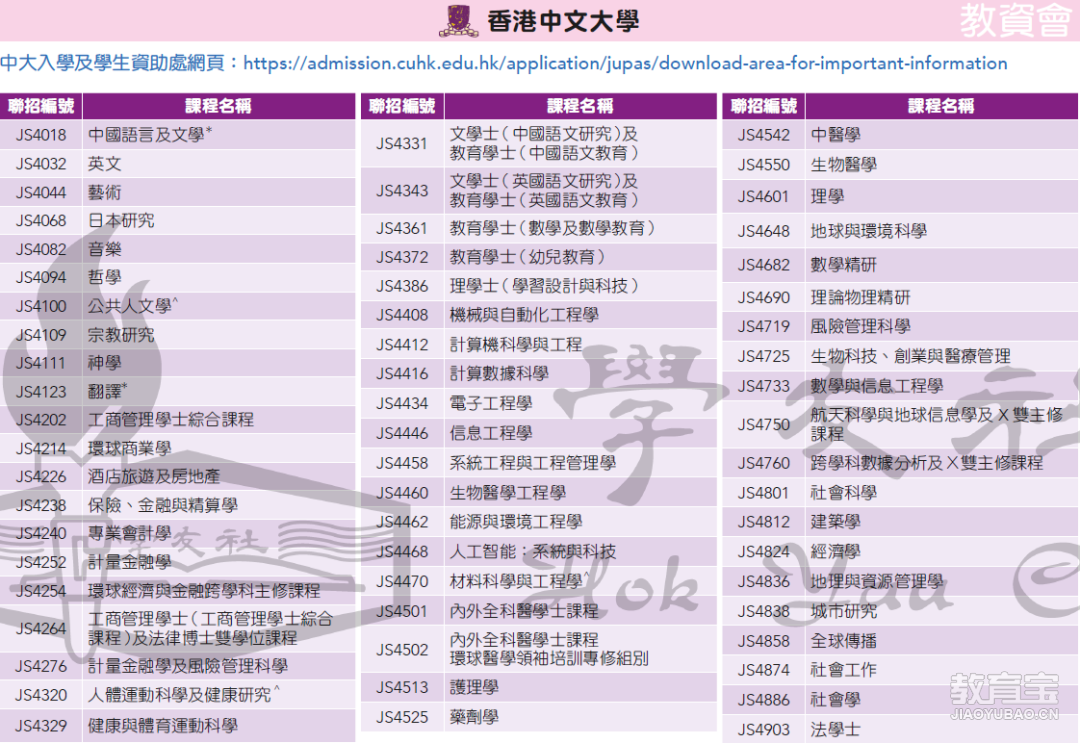
Task: Click the 宗教研究 programme name
Action: pos(121,335)
